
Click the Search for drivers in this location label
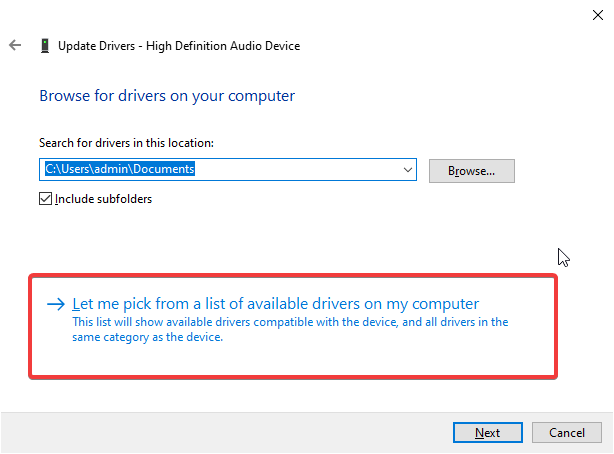(x=126, y=144)
